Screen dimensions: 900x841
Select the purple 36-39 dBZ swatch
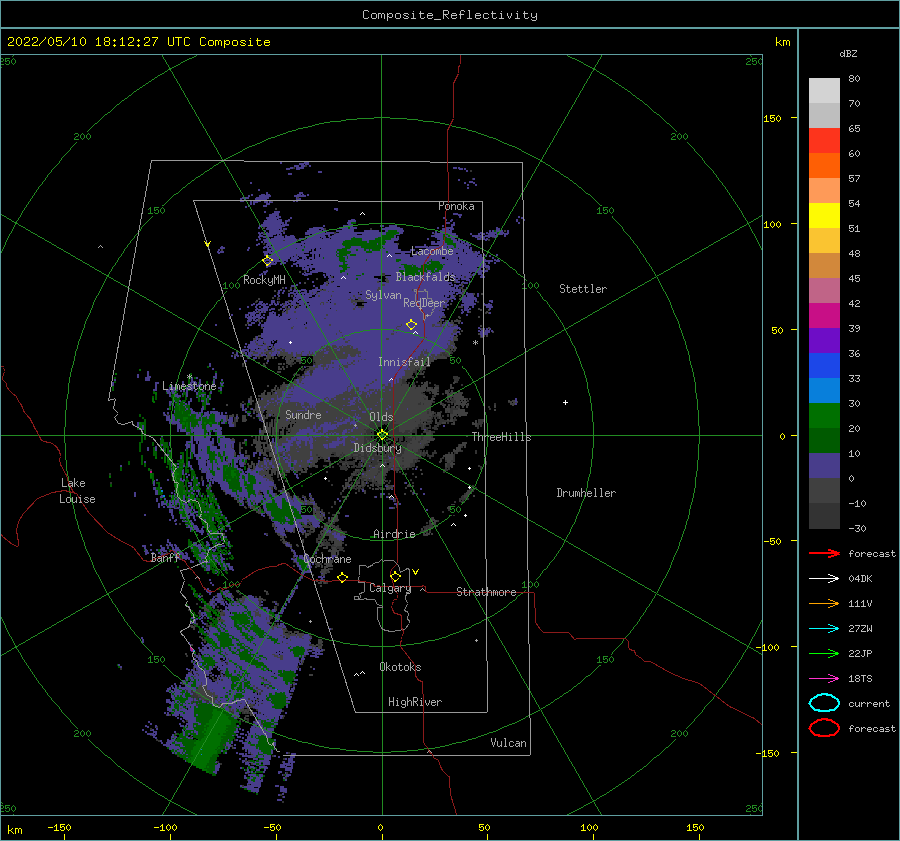(x=824, y=341)
